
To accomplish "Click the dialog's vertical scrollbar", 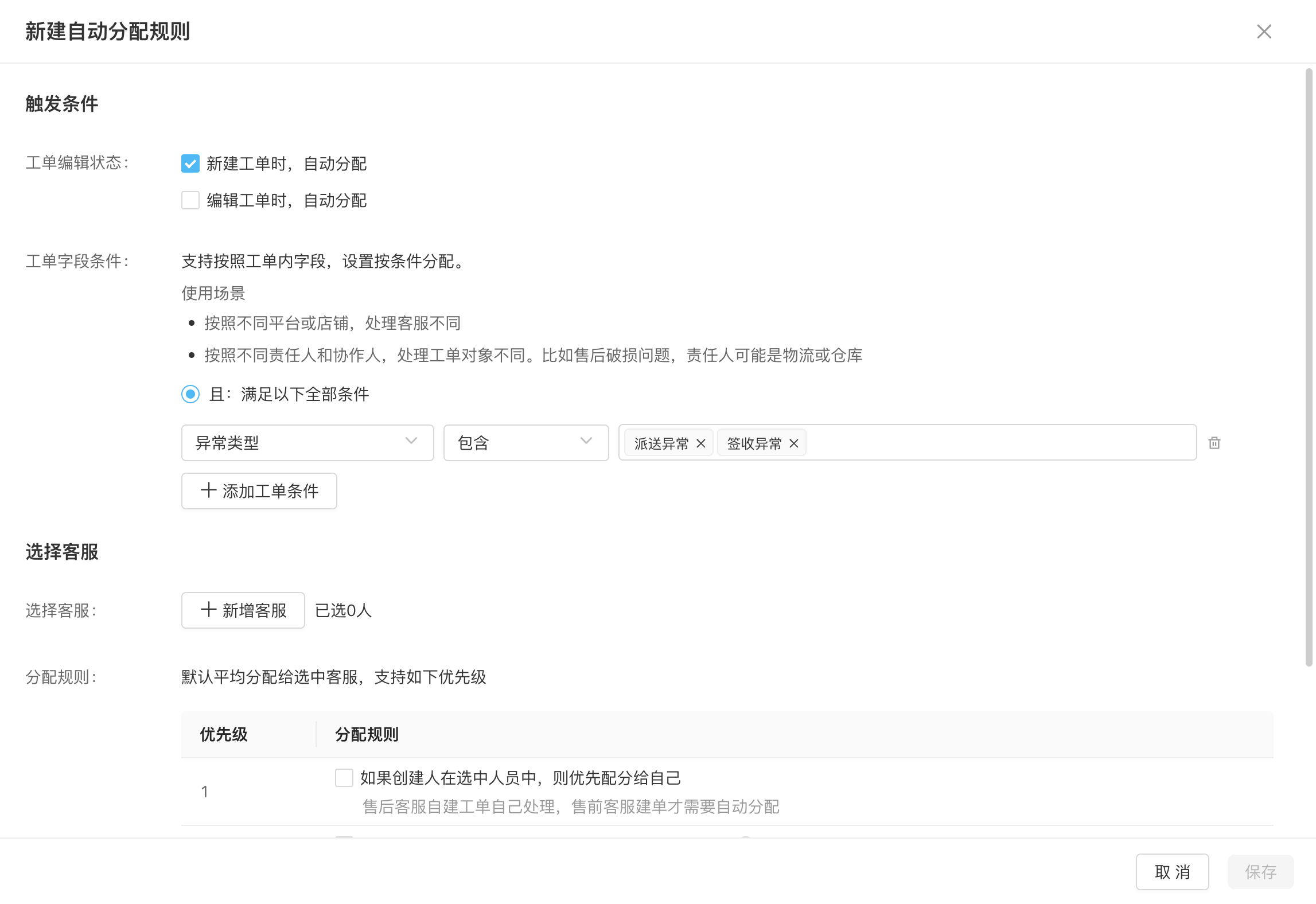I will coord(1309,367).
